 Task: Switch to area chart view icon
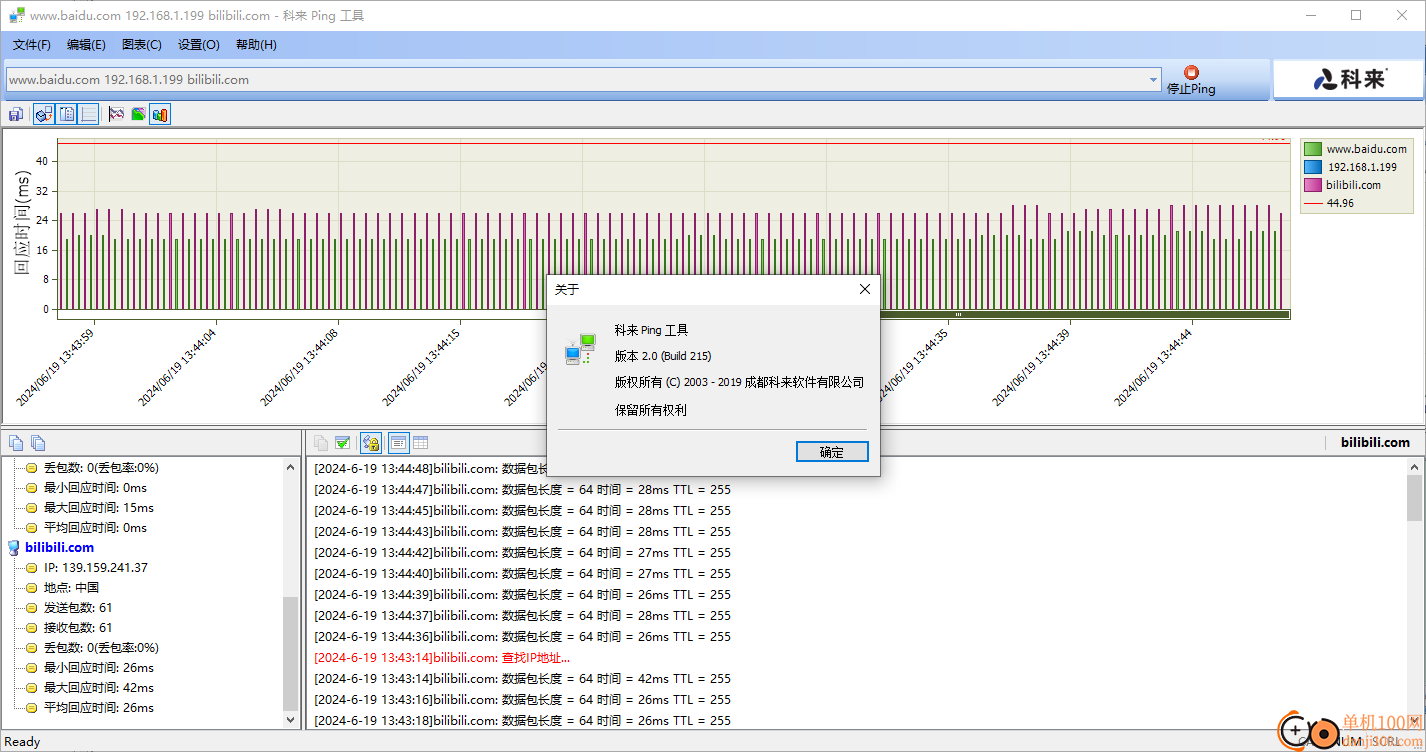point(138,114)
